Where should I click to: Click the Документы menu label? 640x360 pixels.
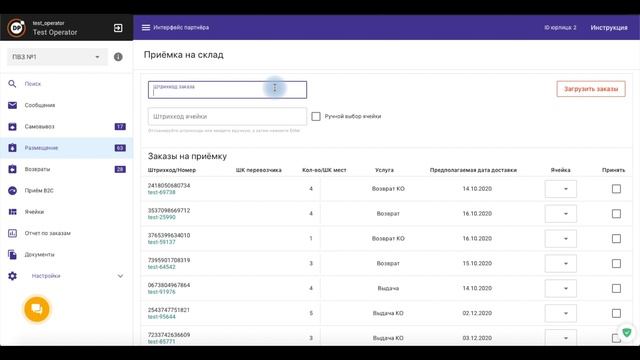coord(39,254)
